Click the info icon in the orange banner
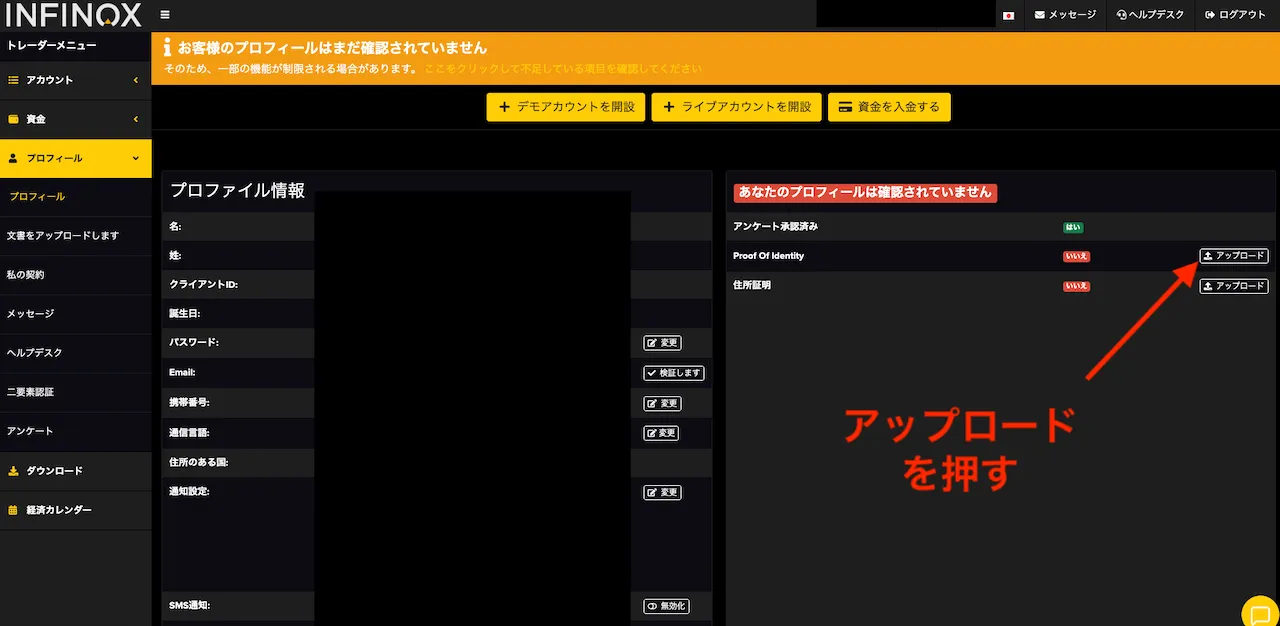1280x626 pixels. (x=168, y=47)
